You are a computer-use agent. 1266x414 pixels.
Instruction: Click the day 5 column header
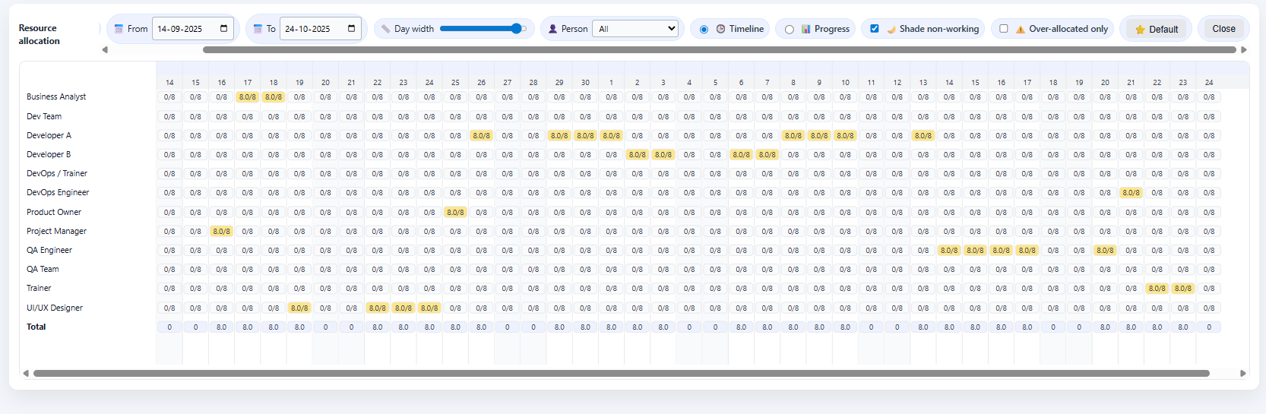click(715, 82)
